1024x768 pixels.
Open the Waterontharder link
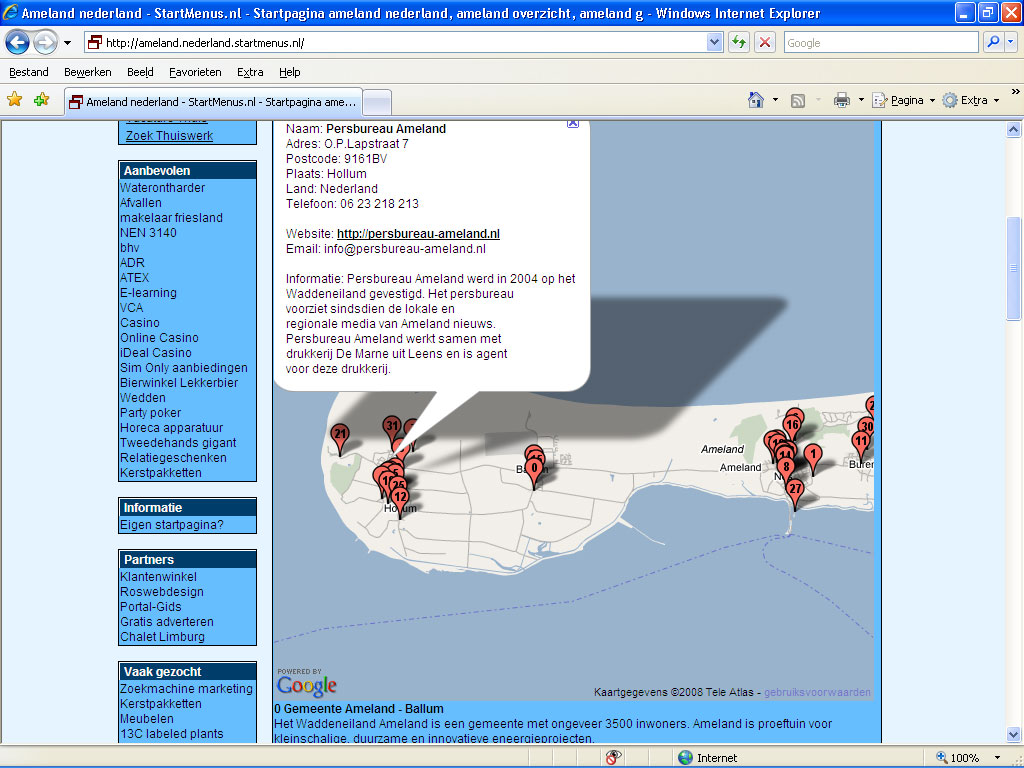[x=163, y=188]
